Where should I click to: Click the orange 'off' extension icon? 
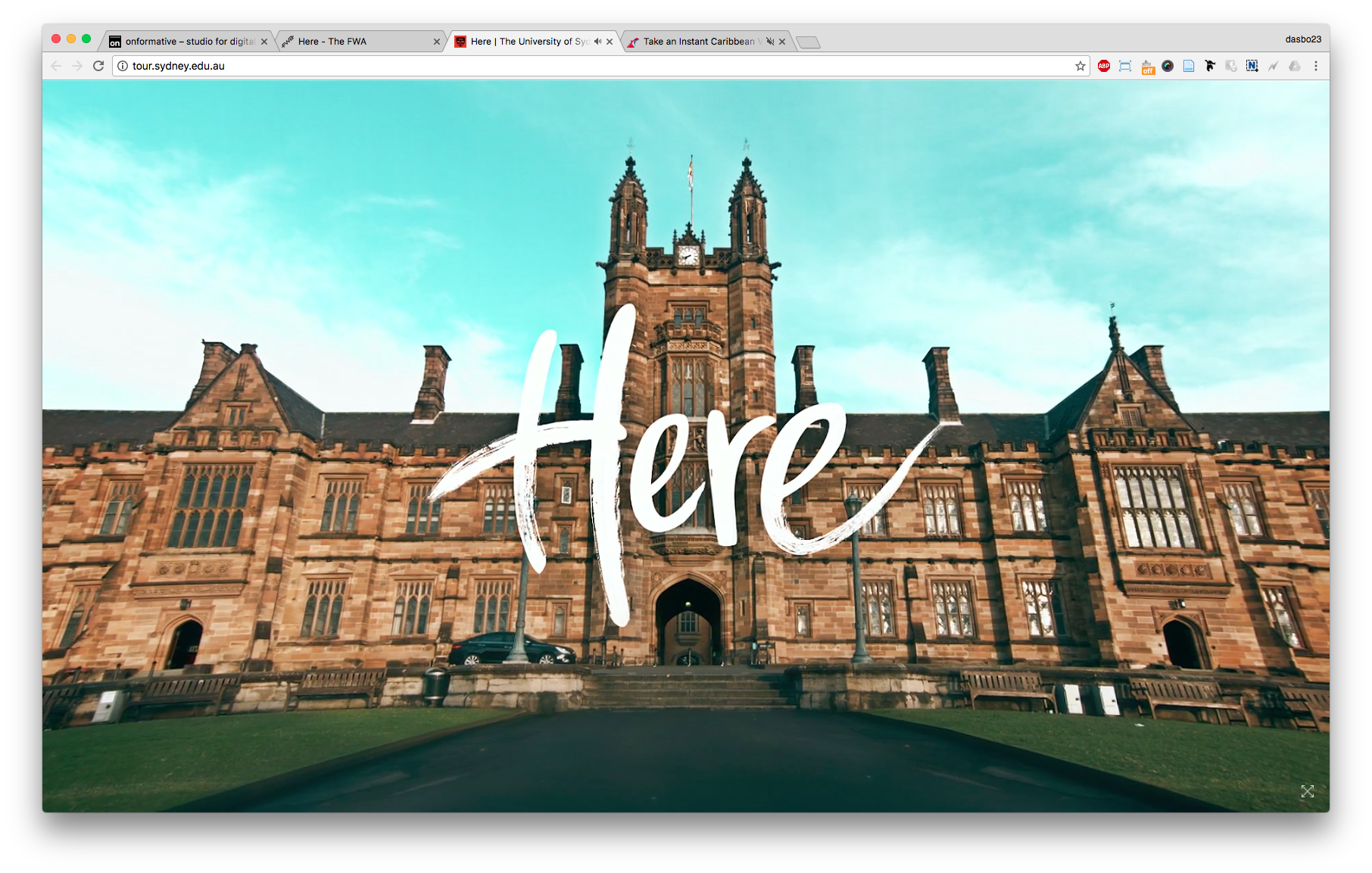(x=1147, y=67)
